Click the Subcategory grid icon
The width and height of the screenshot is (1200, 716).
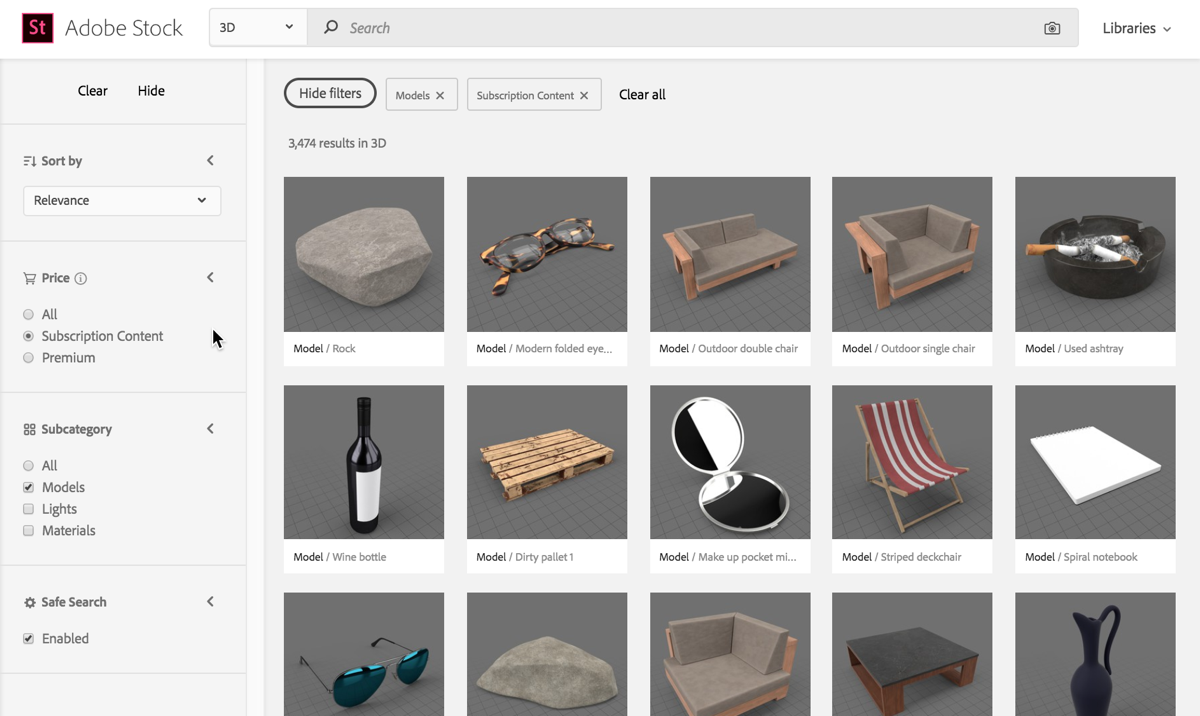click(x=29, y=429)
